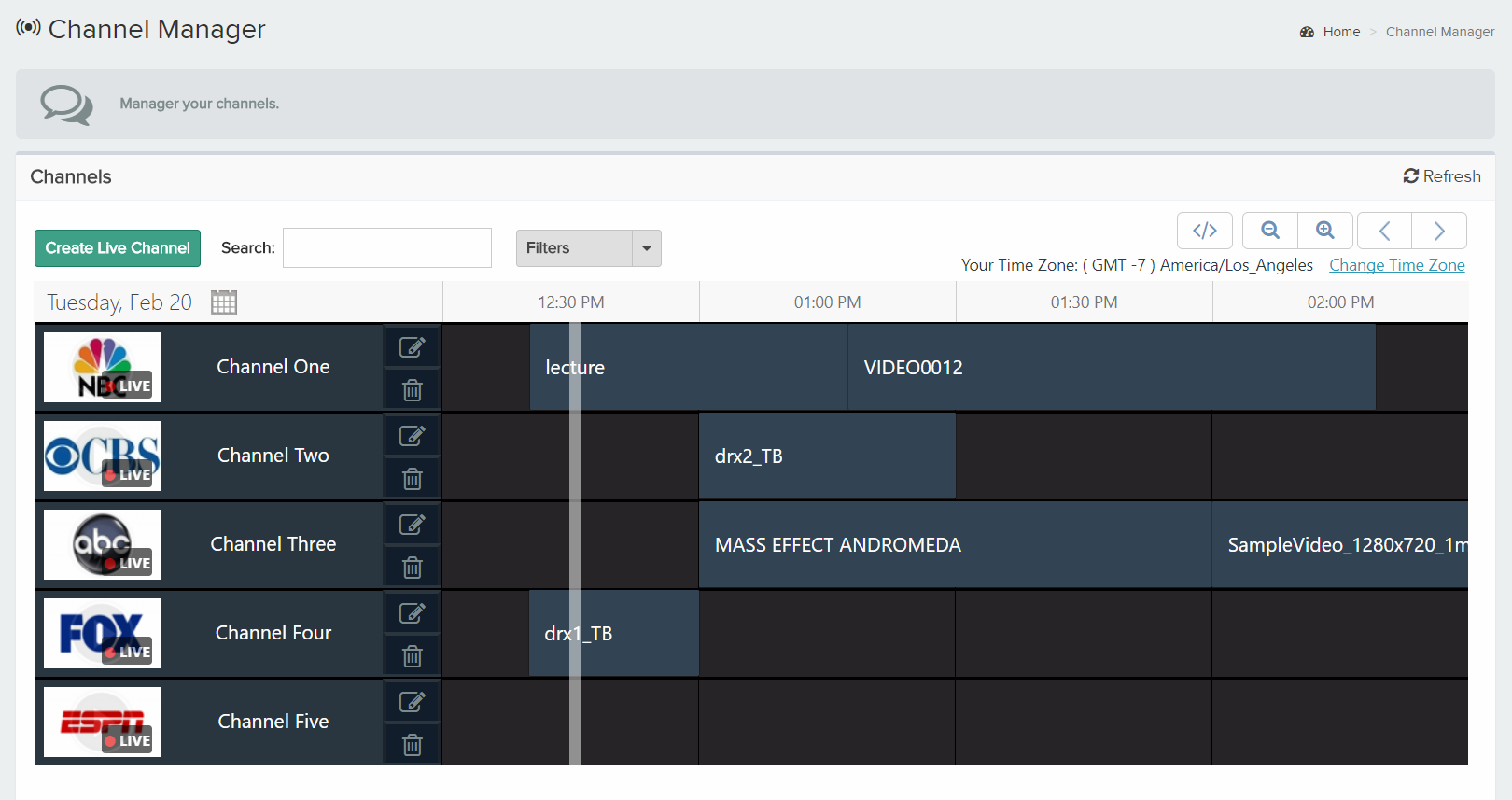Click the ABC live logo thumbnail
The width and height of the screenshot is (1512, 800).
pos(102,544)
